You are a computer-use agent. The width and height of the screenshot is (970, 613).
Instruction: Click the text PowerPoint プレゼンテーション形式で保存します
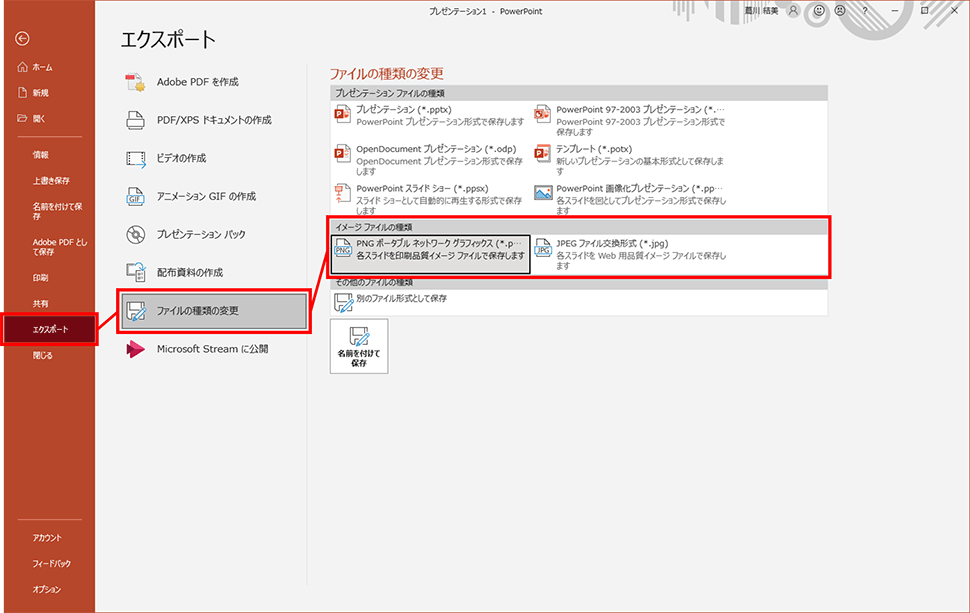click(440, 122)
